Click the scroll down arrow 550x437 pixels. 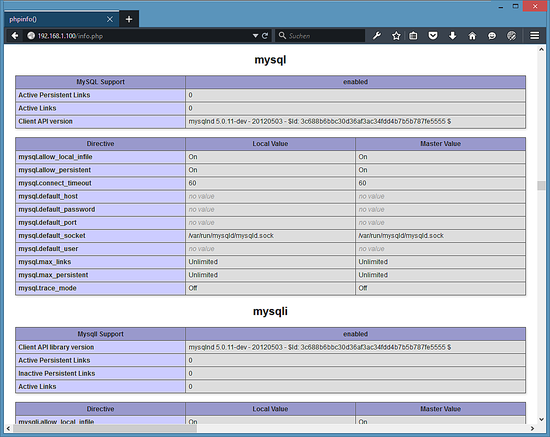(541, 419)
